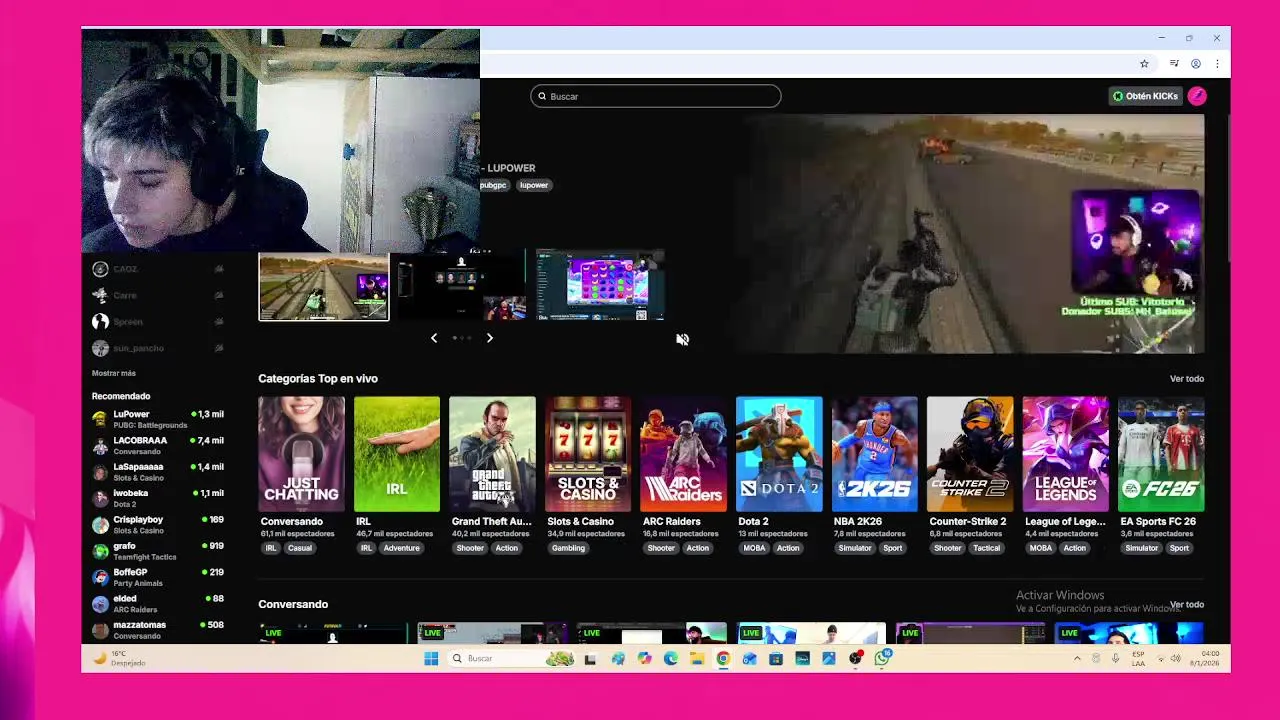The width and height of the screenshot is (1280, 720).
Task: Click the Gambling tag under Slots & Casino
Action: click(568, 548)
